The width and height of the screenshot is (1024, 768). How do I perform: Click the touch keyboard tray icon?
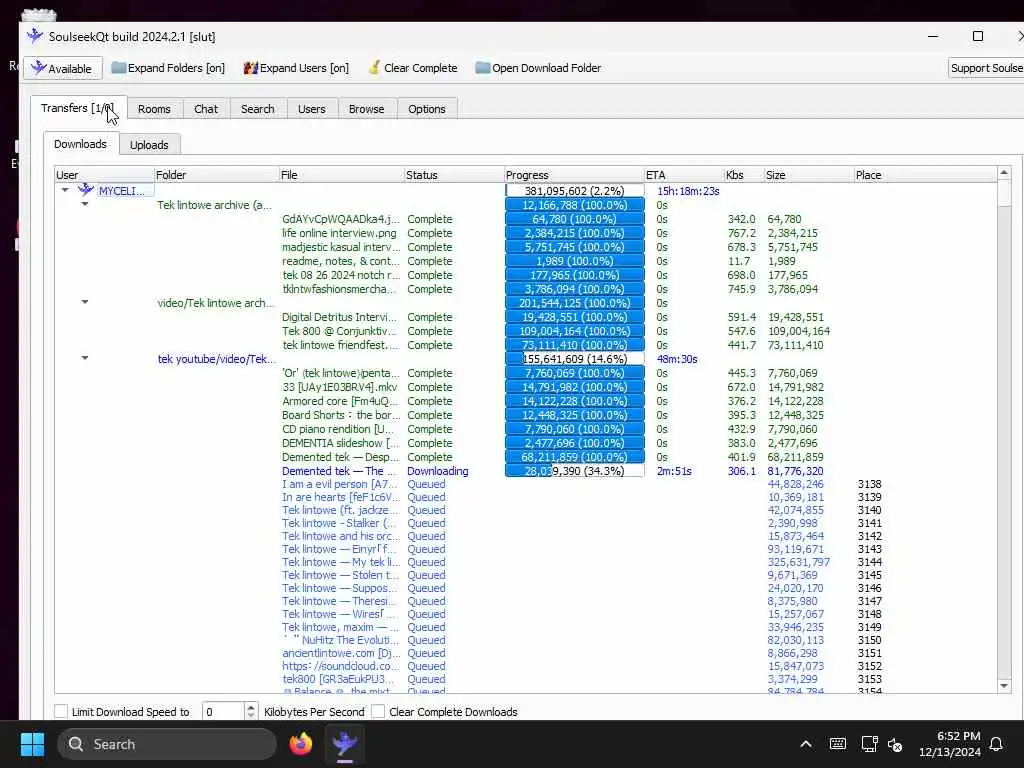(837, 744)
